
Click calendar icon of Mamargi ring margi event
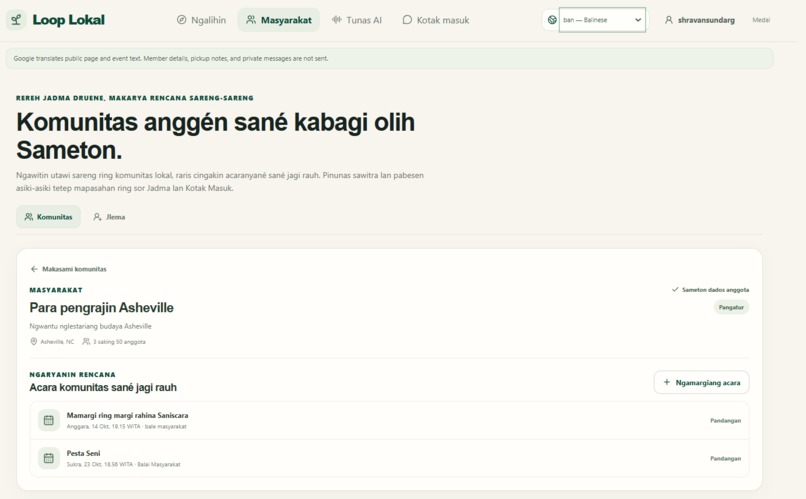(49, 420)
